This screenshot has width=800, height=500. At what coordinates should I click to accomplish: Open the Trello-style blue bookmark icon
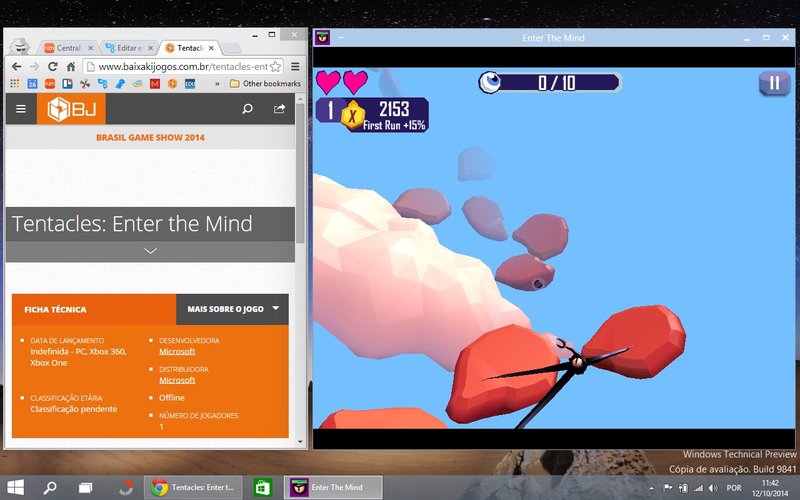click(x=67, y=84)
